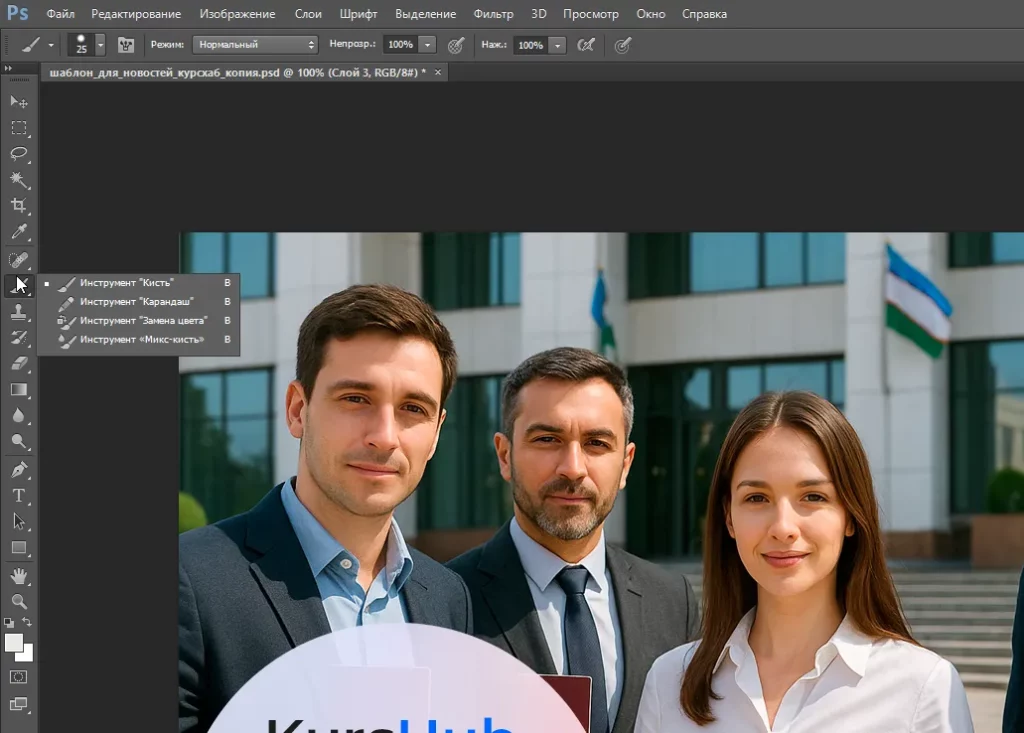Switch to шаблон_для_новостей_курсаб_копия.psd document tab

(x=237, y=73)
